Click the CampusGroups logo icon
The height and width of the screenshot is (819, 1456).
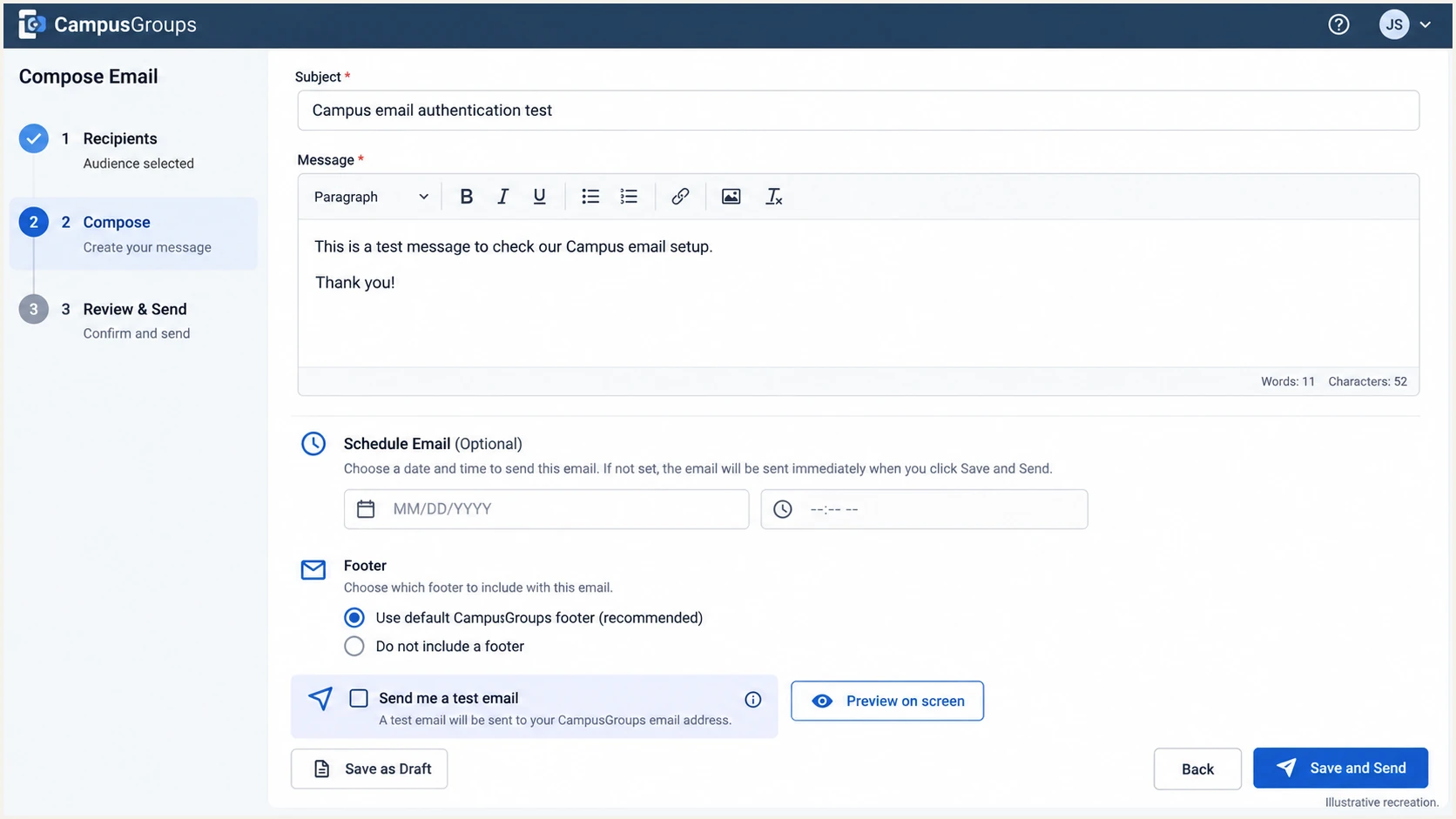31,24
